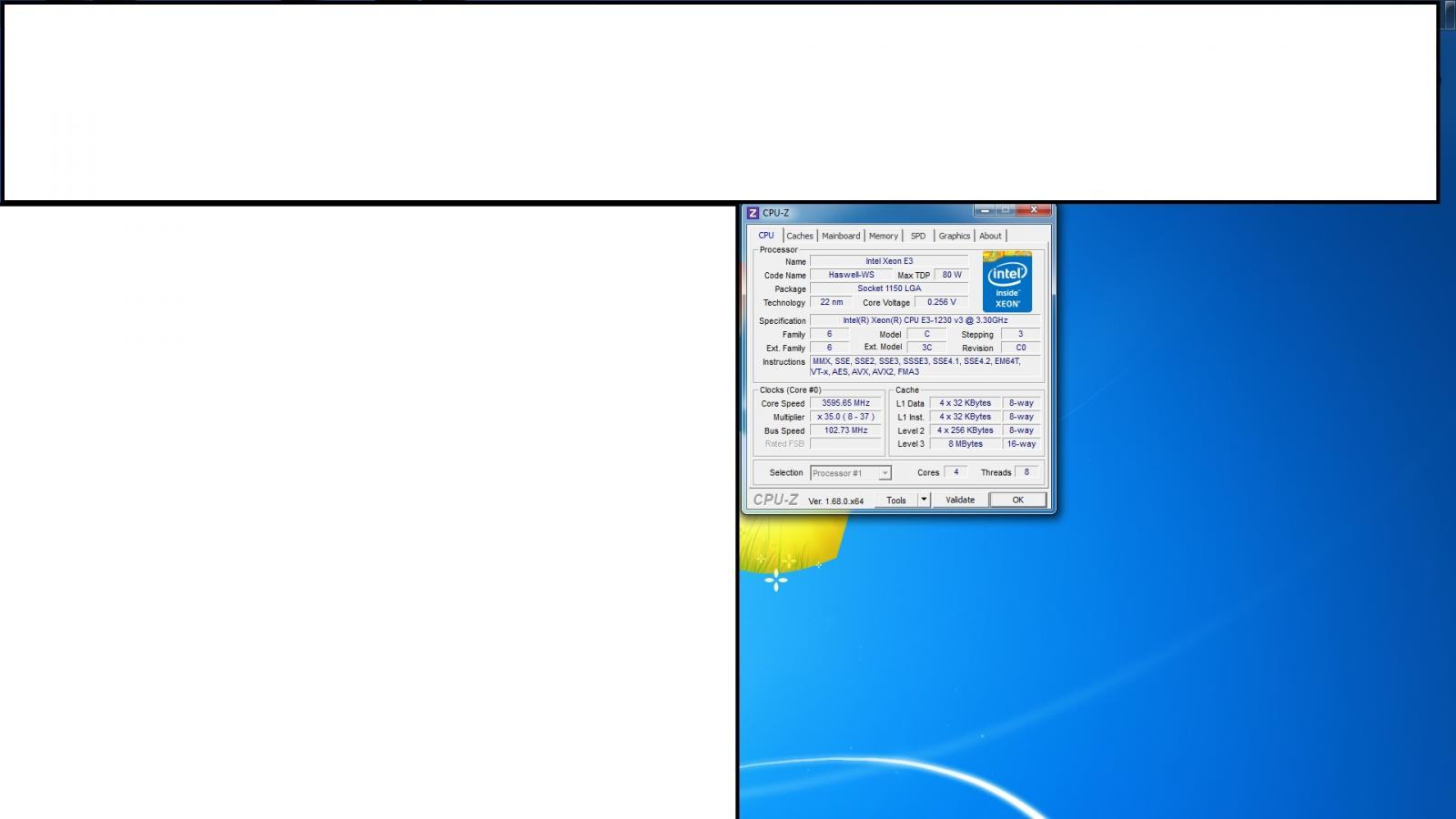
Task: Close the CPU-Z window
Action: click(1034, 210)
